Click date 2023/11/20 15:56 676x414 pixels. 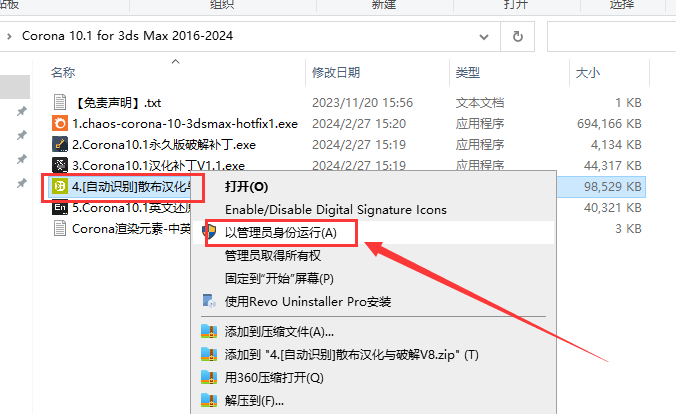[362, 103]
